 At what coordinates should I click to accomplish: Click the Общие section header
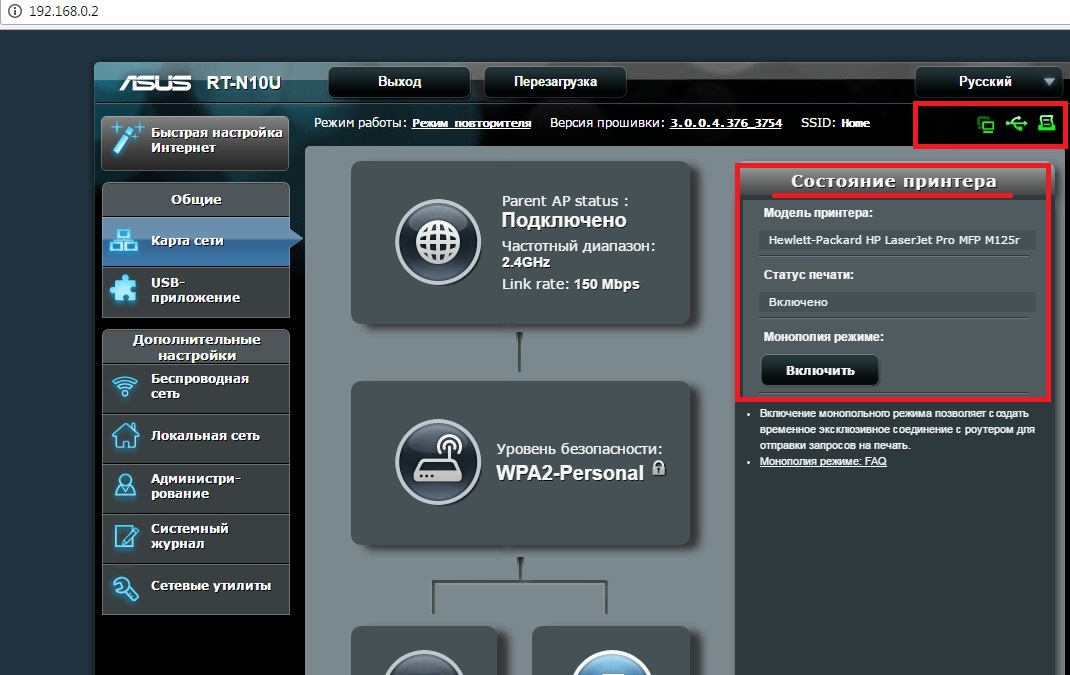point(196,200)
